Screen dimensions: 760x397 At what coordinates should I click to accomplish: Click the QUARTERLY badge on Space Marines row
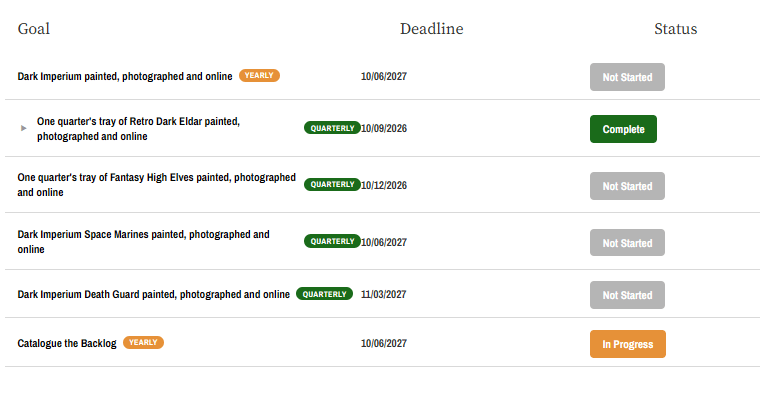(x=332, y=241)
